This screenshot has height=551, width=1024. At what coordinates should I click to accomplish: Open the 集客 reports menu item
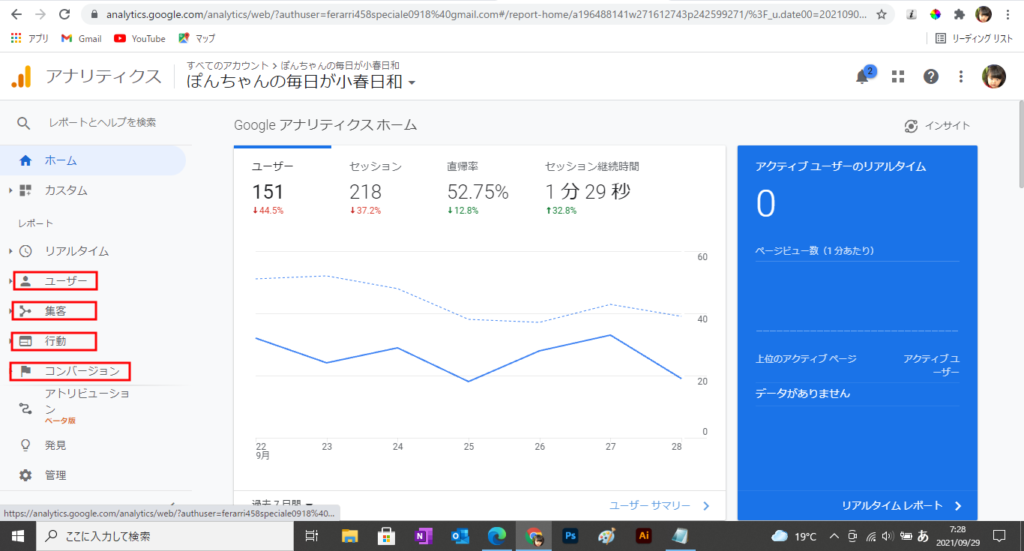point(56,311)
